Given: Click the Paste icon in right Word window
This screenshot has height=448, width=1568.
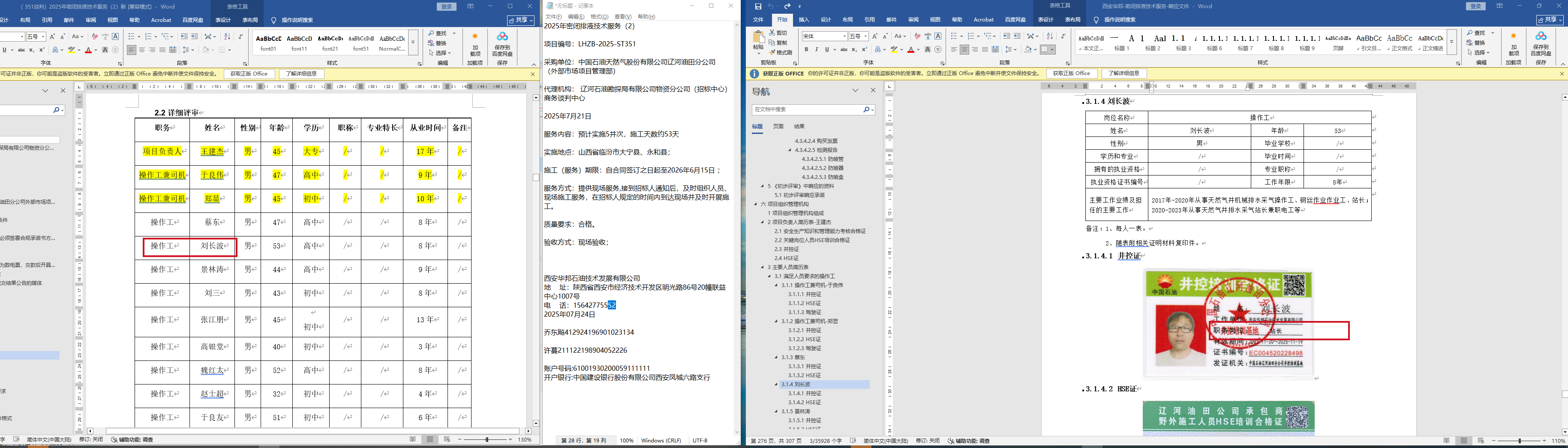Looking at the screenshot, I should click(759, 37).
